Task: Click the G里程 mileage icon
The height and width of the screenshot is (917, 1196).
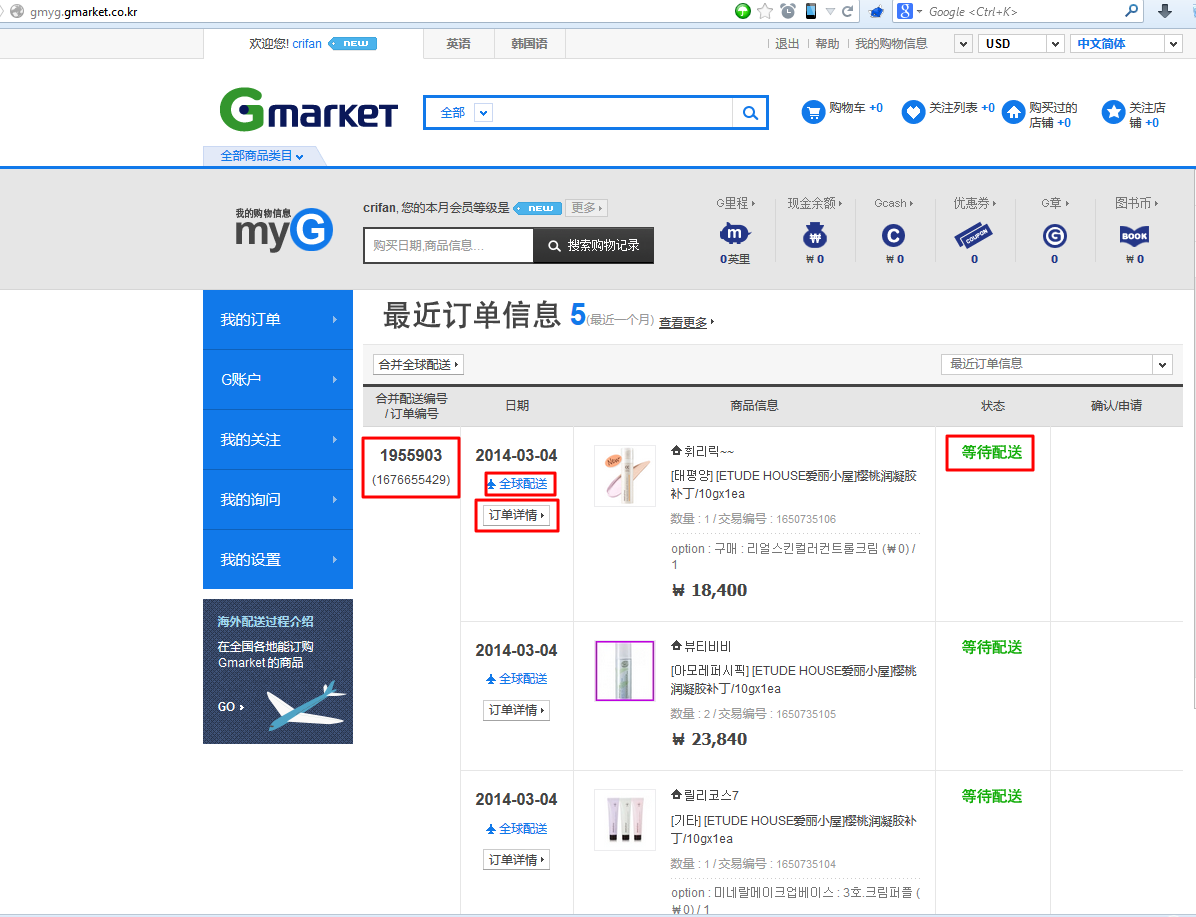Action: tap(735, 234)
